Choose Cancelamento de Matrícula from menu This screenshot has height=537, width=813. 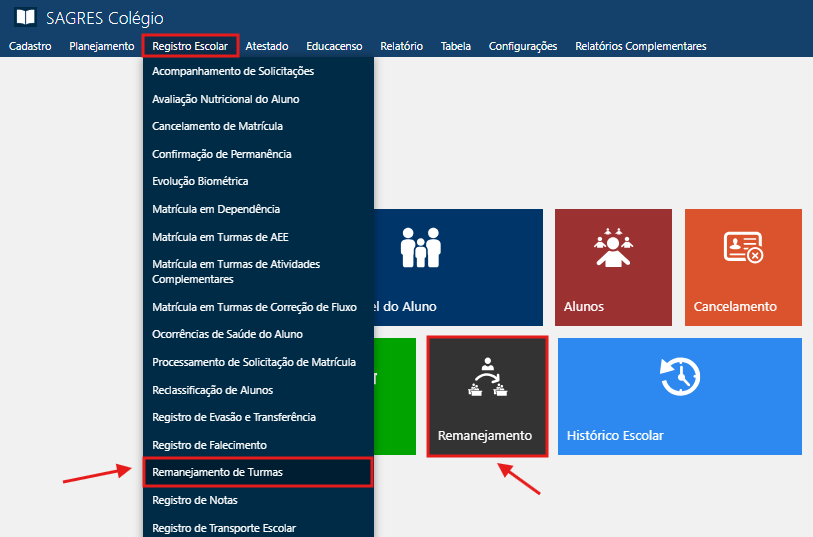(217, 127)
